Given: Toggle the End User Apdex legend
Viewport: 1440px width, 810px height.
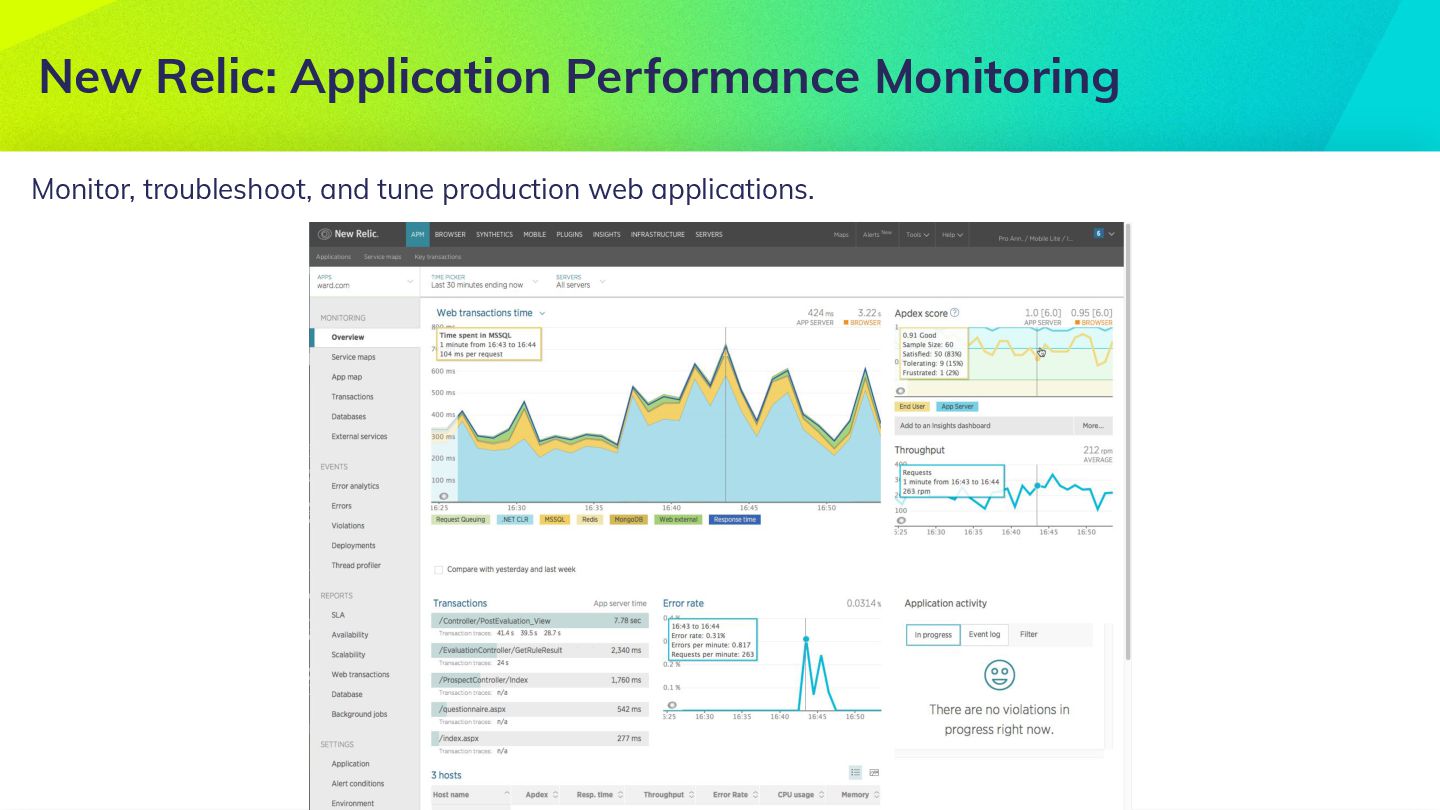Looking at the screenshot, I should tap(912, 407).
